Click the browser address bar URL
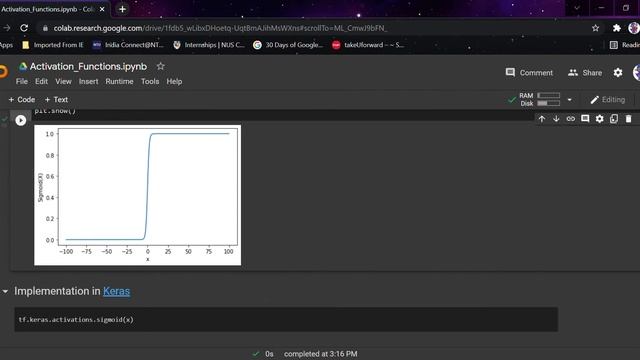Image resolution: width=640 pixels, height=360 pixels. 220,28
